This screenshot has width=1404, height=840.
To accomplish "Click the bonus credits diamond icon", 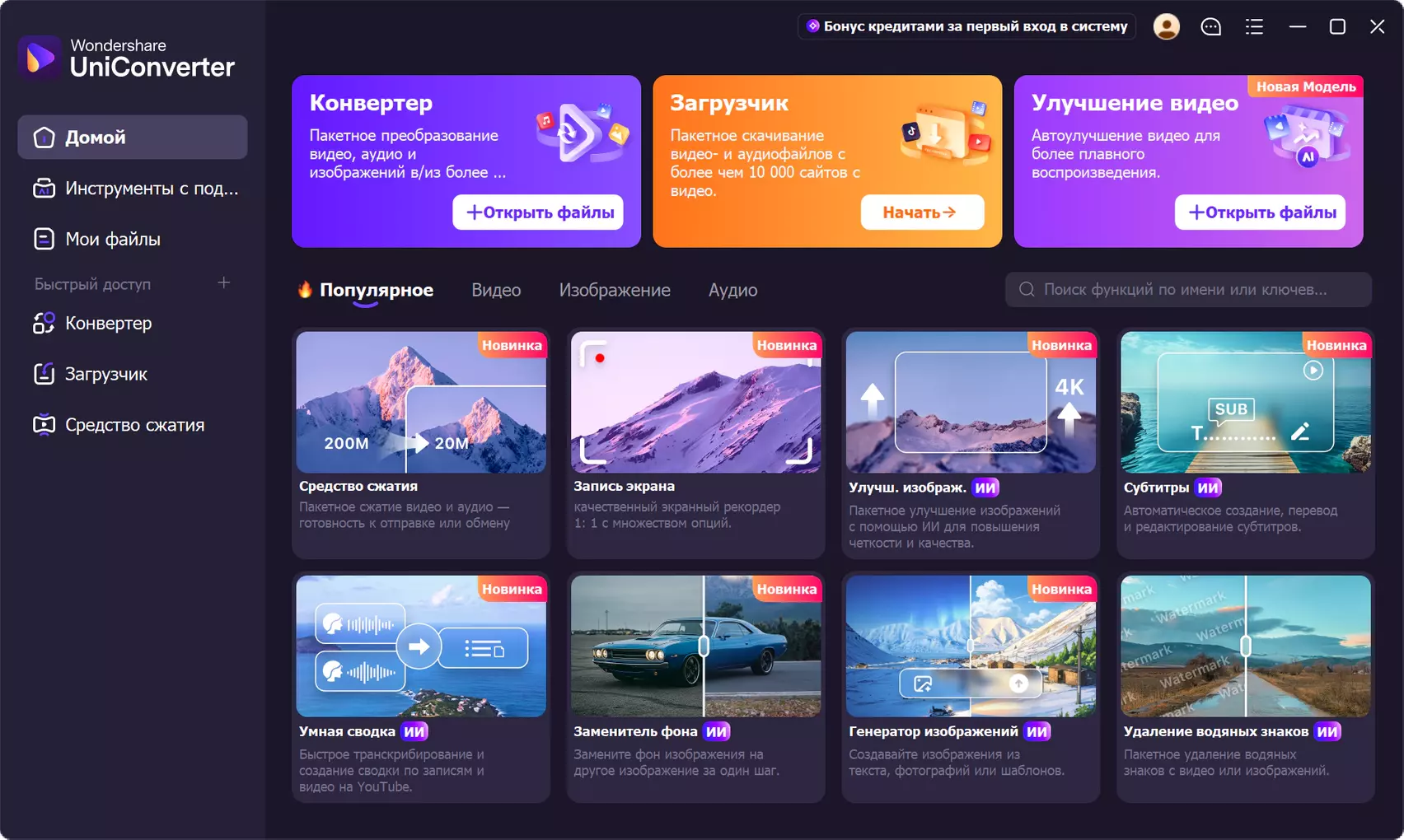I will [813, 26].
